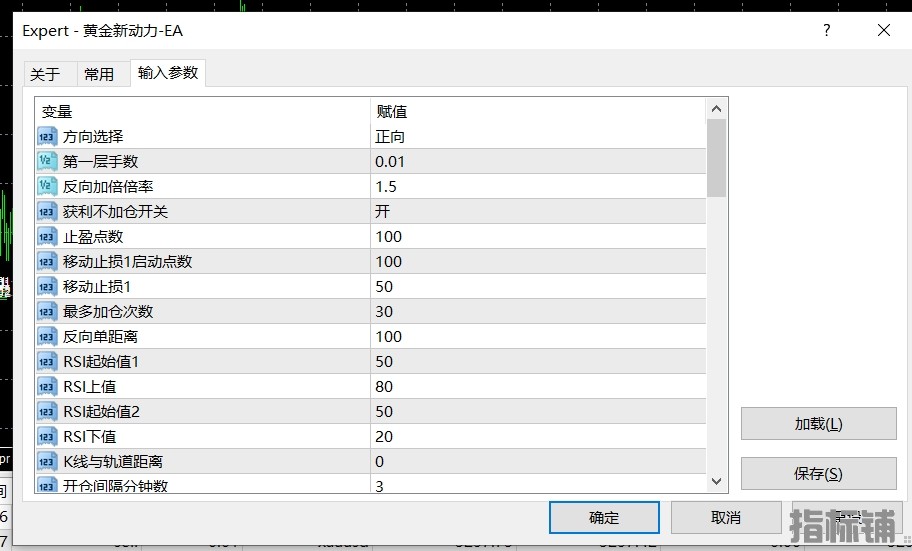Select the 获利不加仓开关 variable name
This screenshot has height=551, width=912.
pyautogui.click(x=116, y=212)
